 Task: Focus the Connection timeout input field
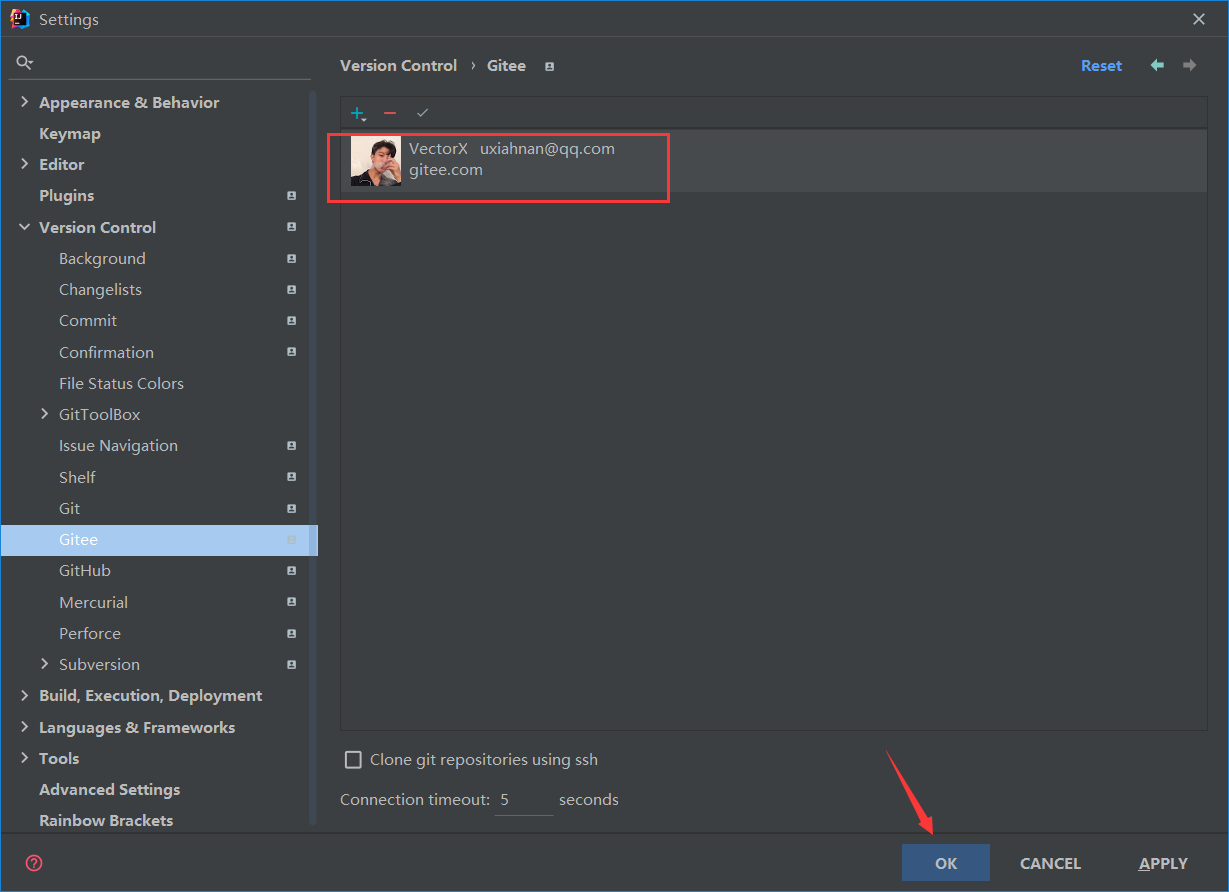524,800
